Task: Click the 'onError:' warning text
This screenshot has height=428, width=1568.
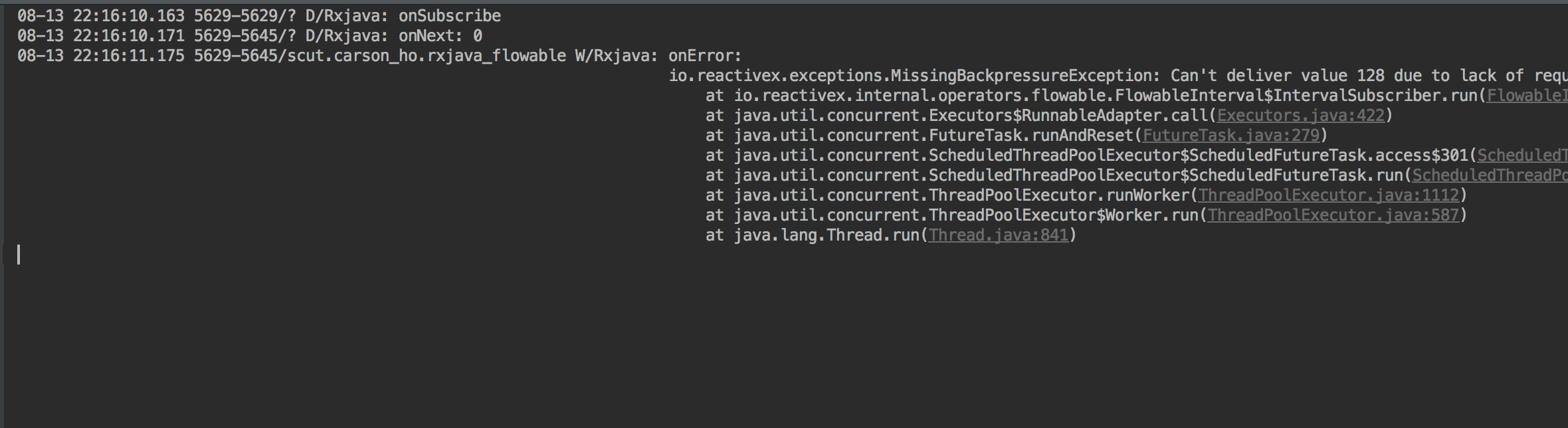Action: 704,56
